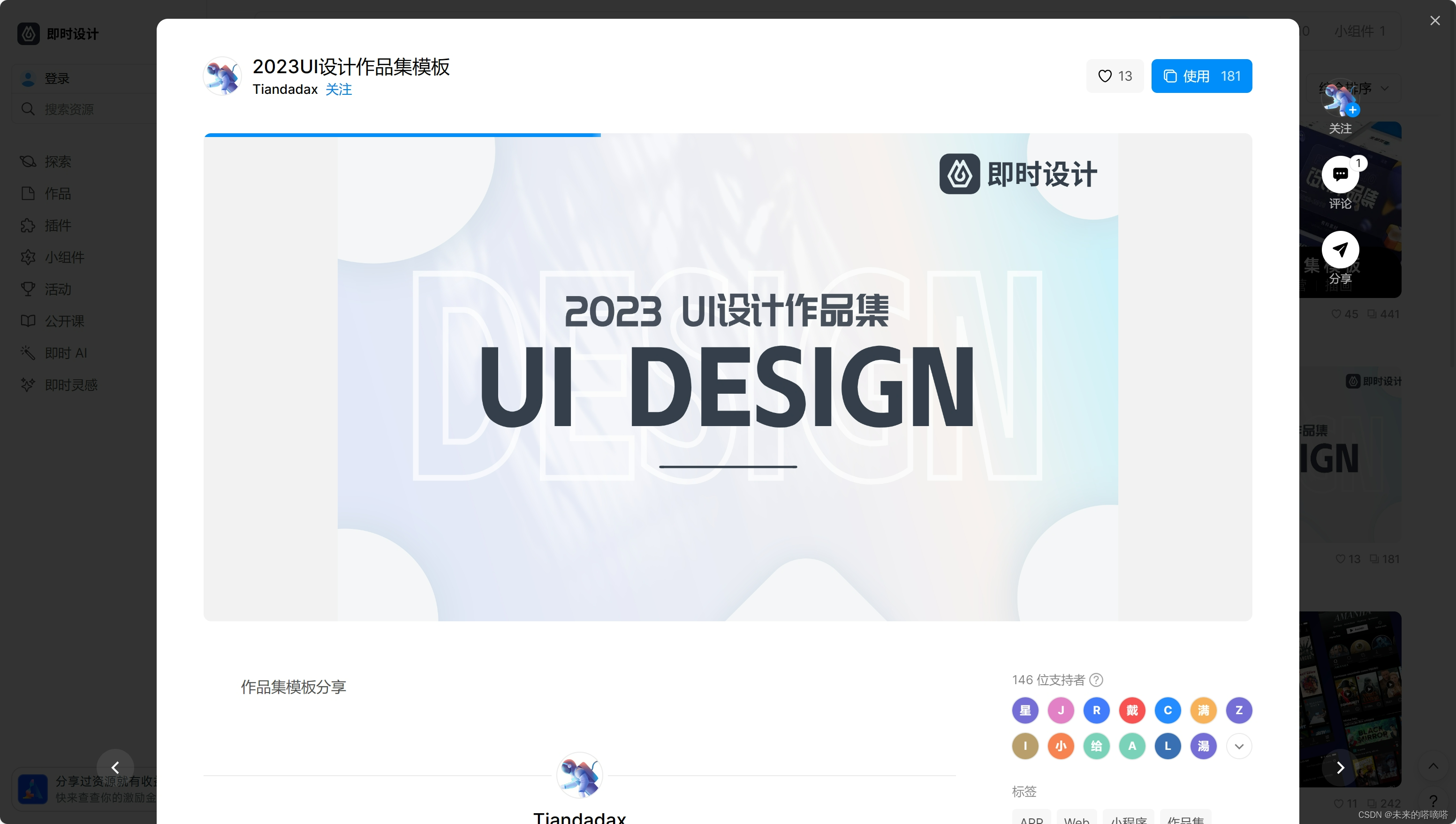Open the 插件 sidebar menu item
The width and height of the screenshot is (1456, 824).
click(58, 225)
